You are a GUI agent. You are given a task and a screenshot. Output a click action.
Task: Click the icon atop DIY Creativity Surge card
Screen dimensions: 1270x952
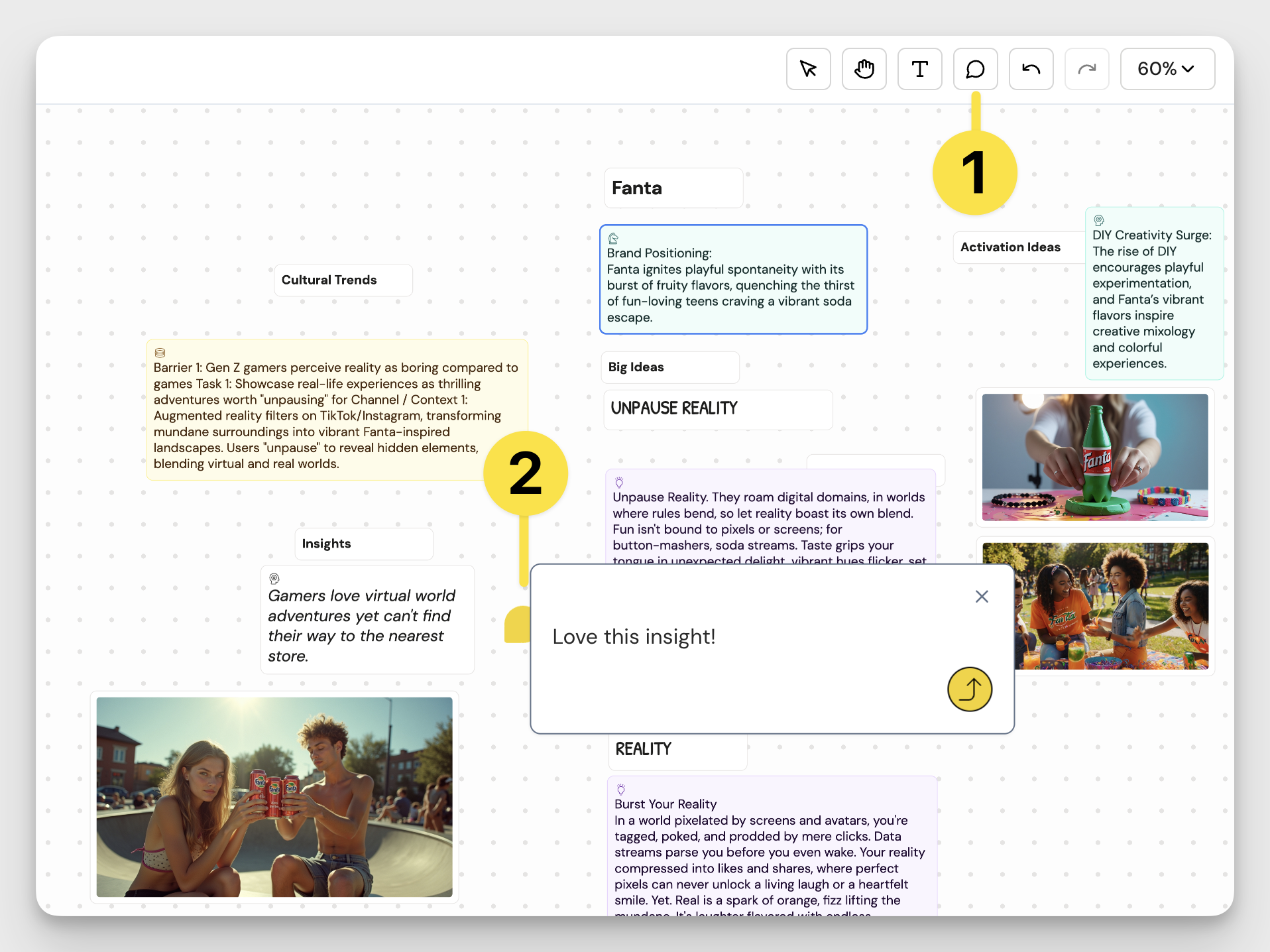tap(1099, 220)
